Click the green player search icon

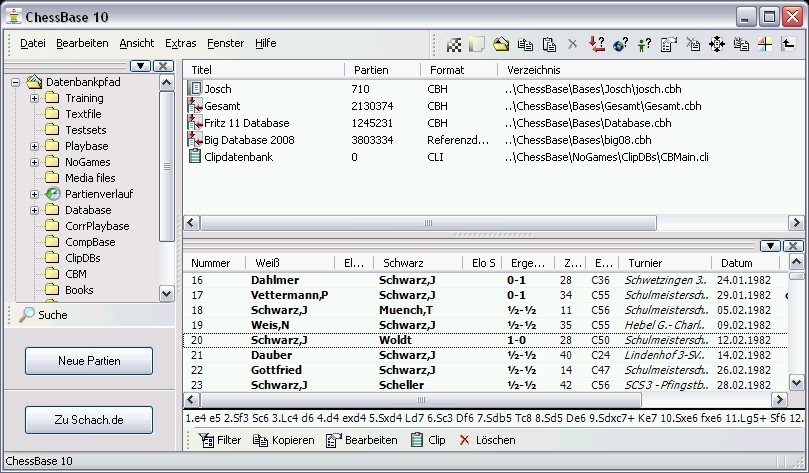click(x=644, y=44)
